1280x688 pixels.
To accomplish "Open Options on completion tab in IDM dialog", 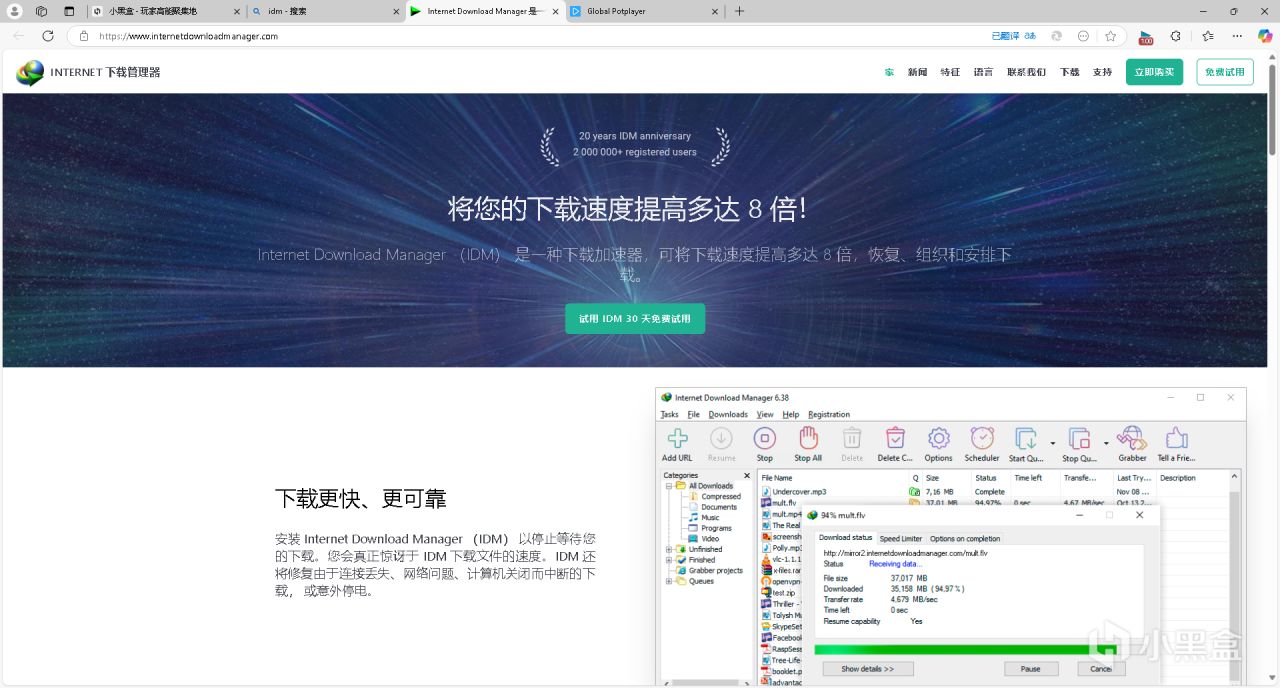I will 965,538.
